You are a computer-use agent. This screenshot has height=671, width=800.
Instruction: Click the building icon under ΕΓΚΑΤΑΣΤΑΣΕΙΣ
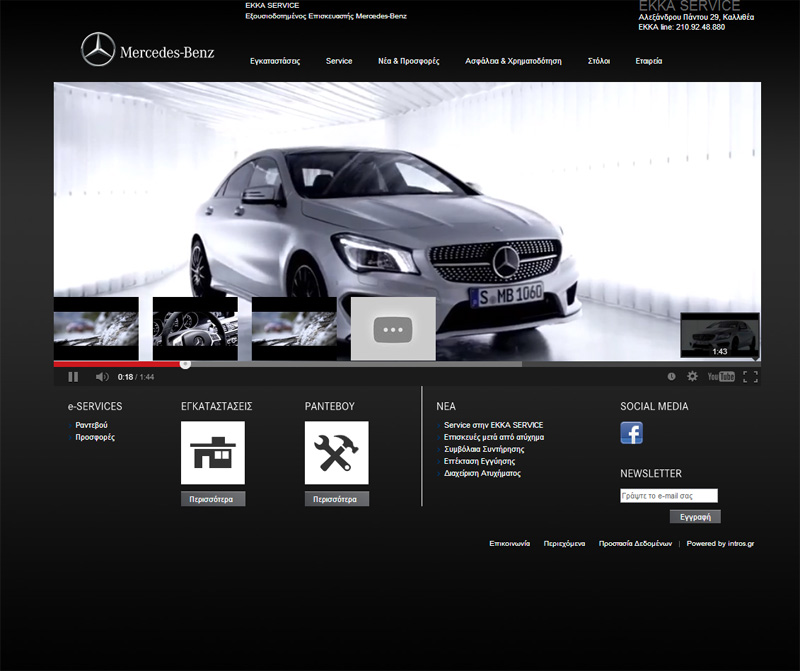212,453
